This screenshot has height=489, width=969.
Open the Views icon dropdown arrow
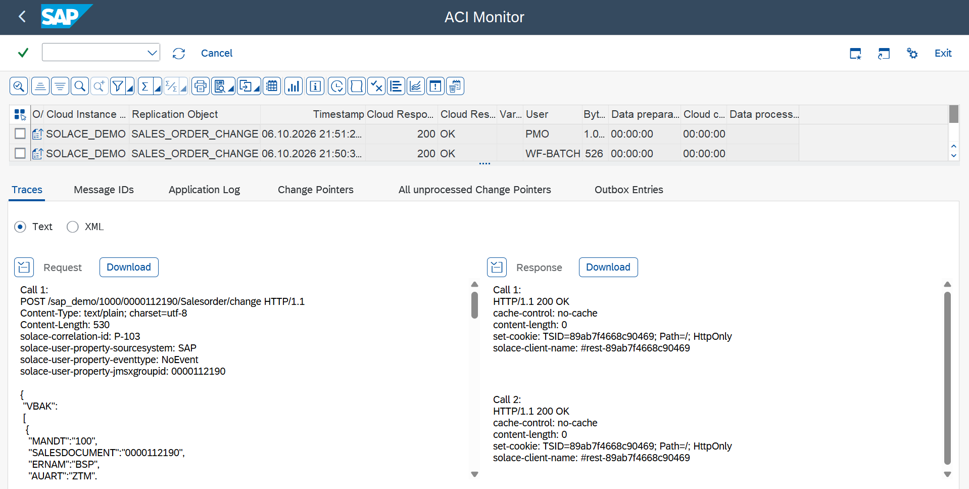(231, 90)
